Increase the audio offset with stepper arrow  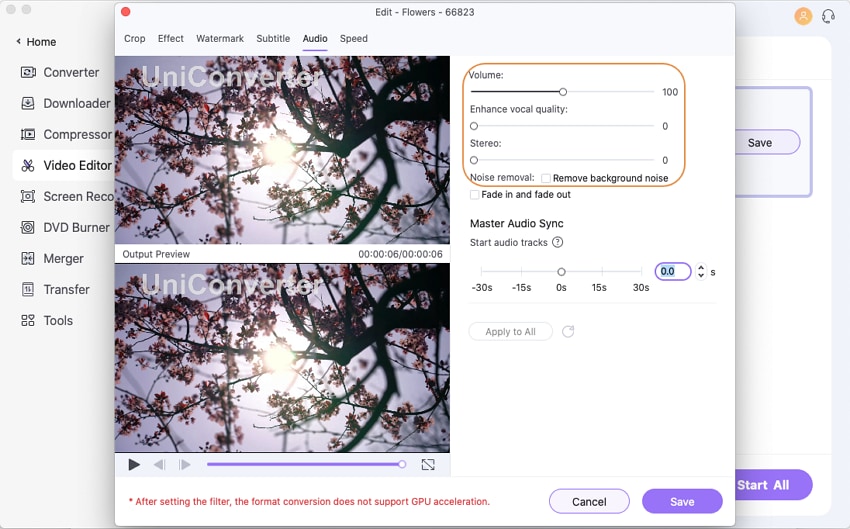[x=701, y=267]
